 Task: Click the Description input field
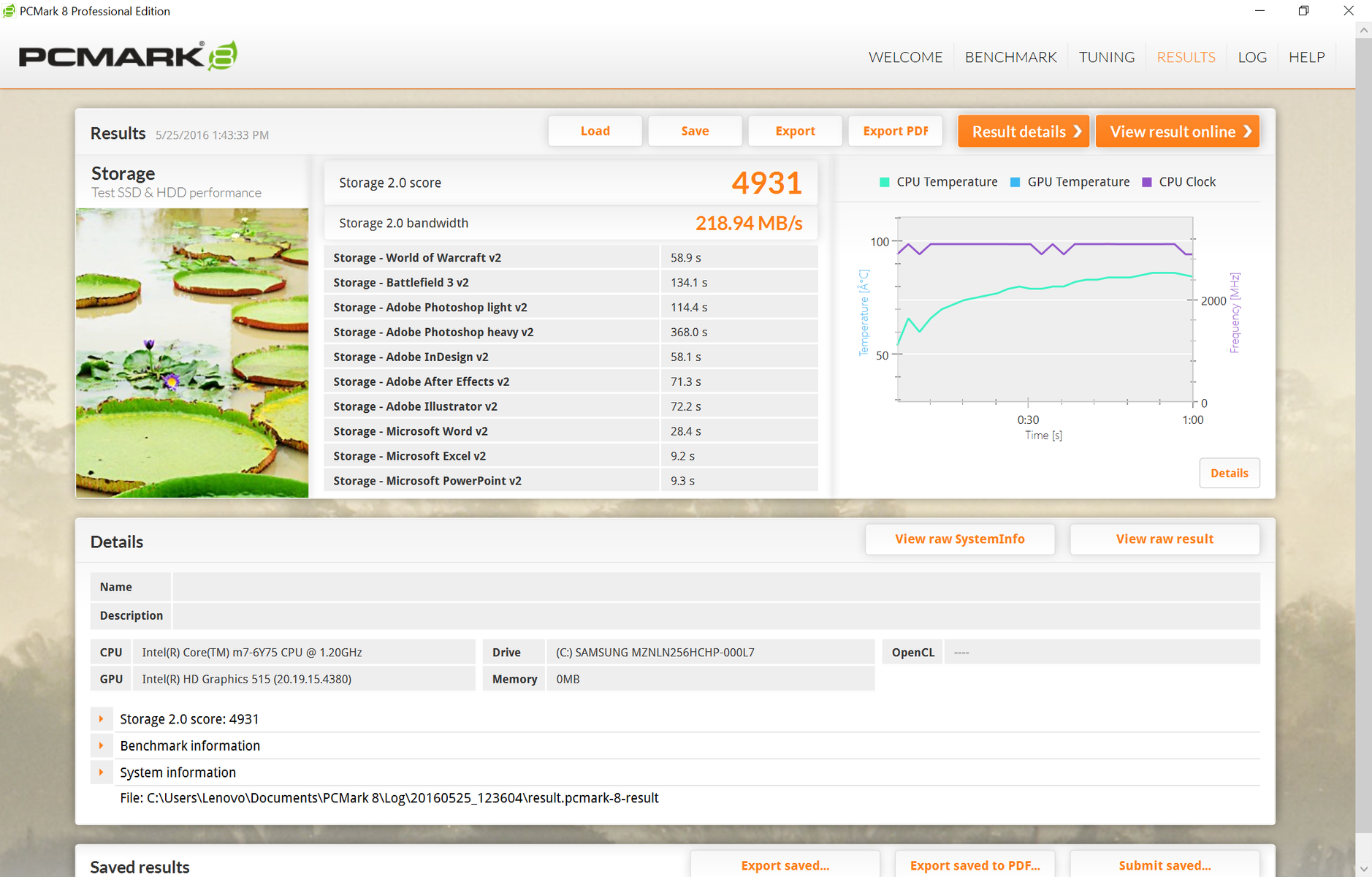(716, 615)
